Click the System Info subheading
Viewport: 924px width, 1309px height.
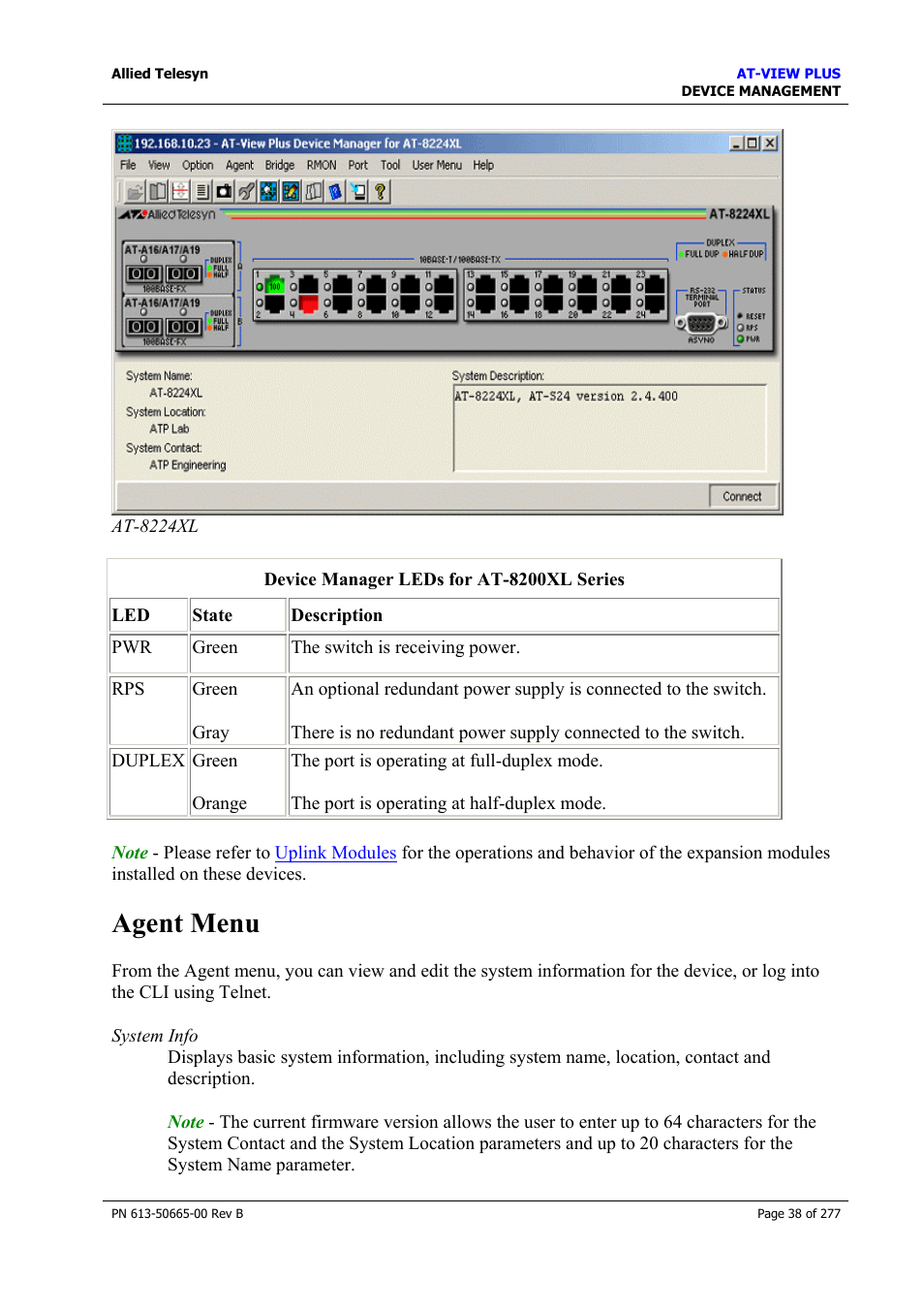click(x=155, y=1036)
